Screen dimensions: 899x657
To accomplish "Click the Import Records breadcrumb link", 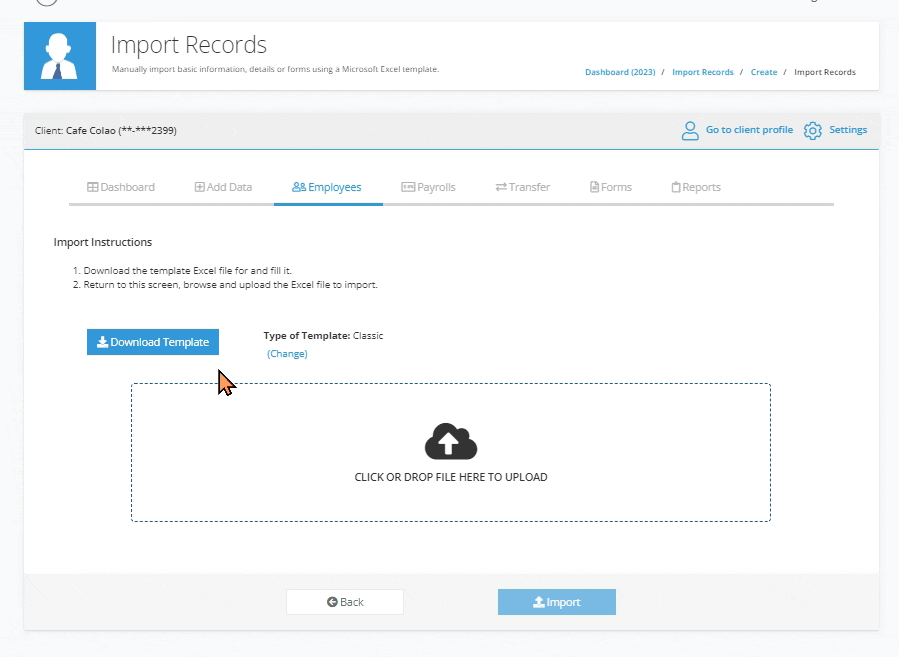I will pyautogui.click(x=702, y=72).
